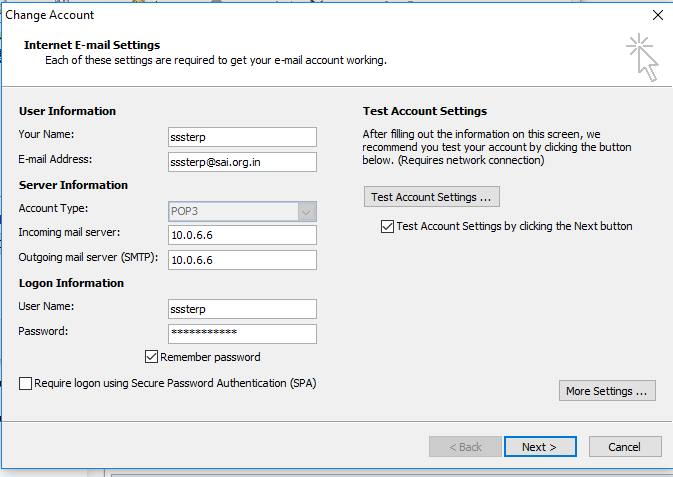Click the Test Account Settings ... button
The width and height of the screenshot is (673, 477).
tap(431, 196)
